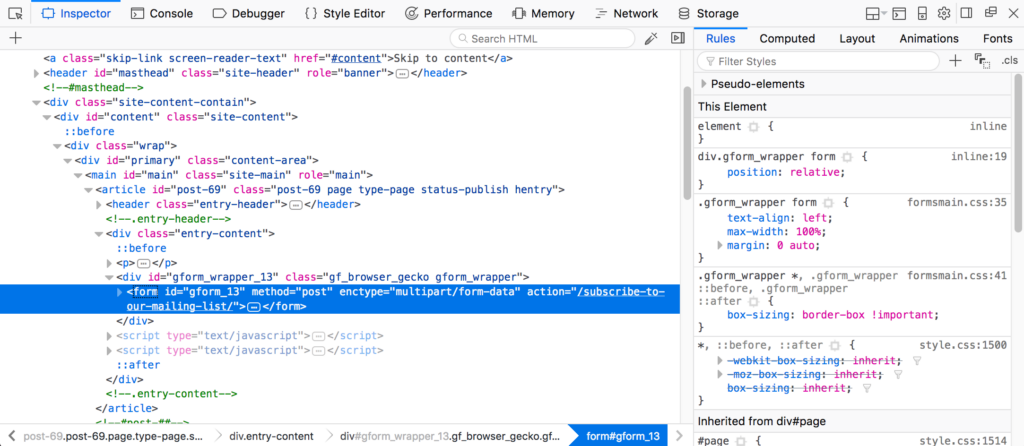1024x446 pixels.
Task: Toggle the 3-pane inspector icon
Action: coord(678,39)
